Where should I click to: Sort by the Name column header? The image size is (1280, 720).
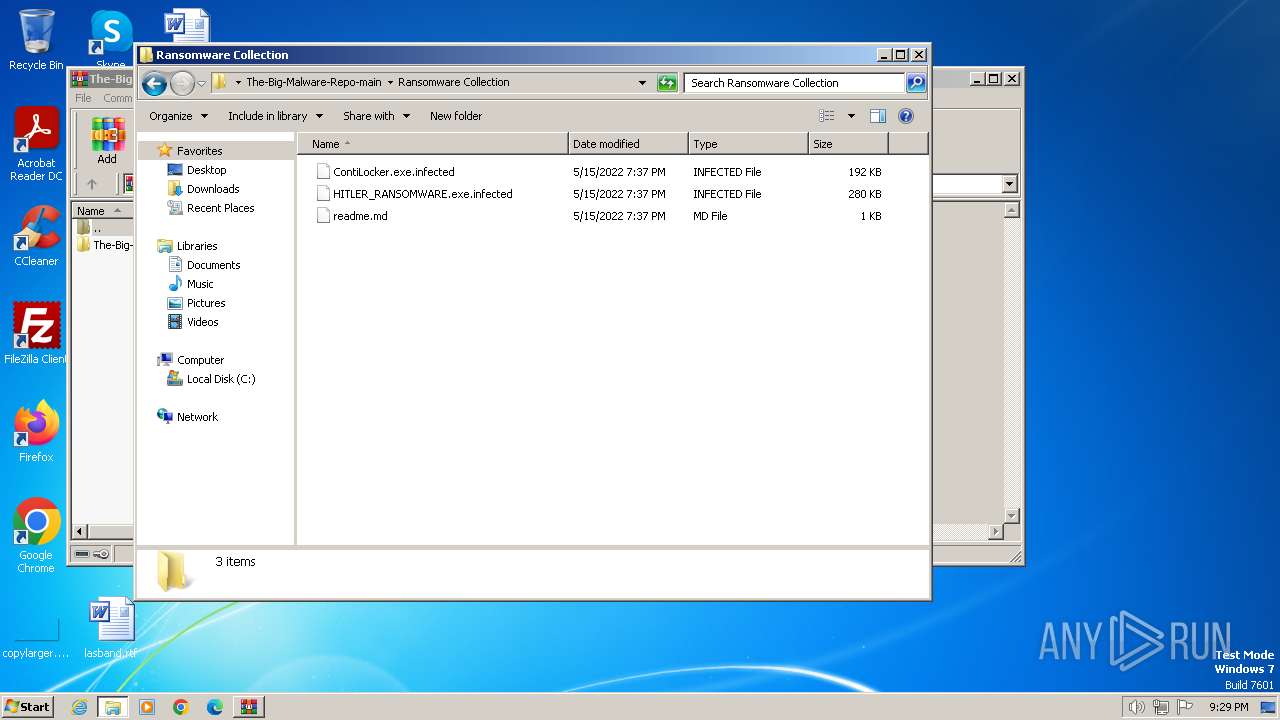pyautogui.click(x=433, y=144)
